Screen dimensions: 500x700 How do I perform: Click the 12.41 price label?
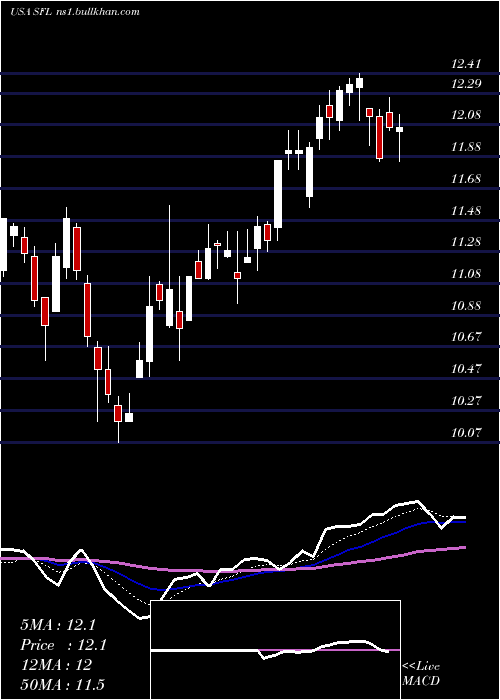point(466,64)
